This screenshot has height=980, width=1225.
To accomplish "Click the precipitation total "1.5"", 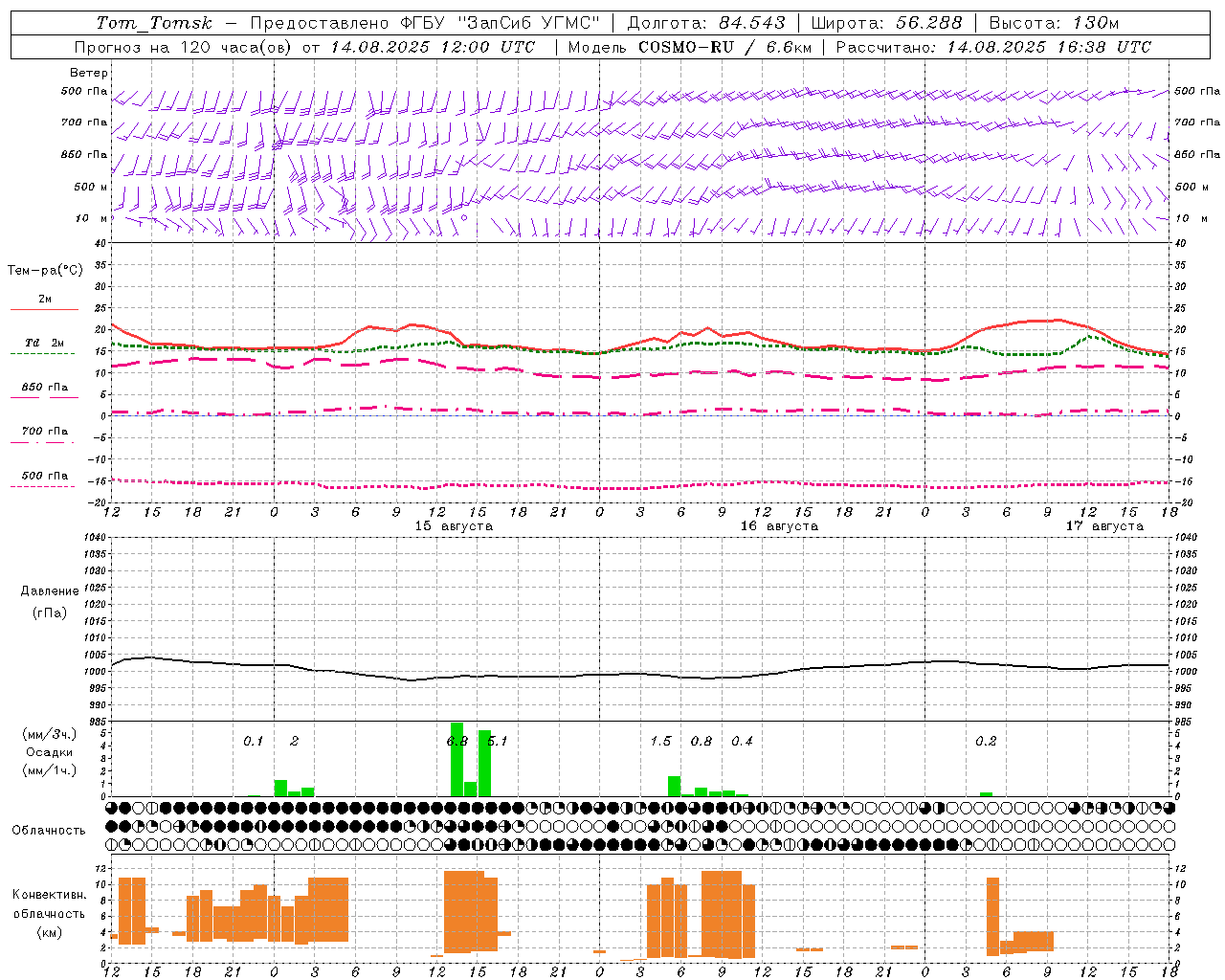I will (x=660, y=741).
